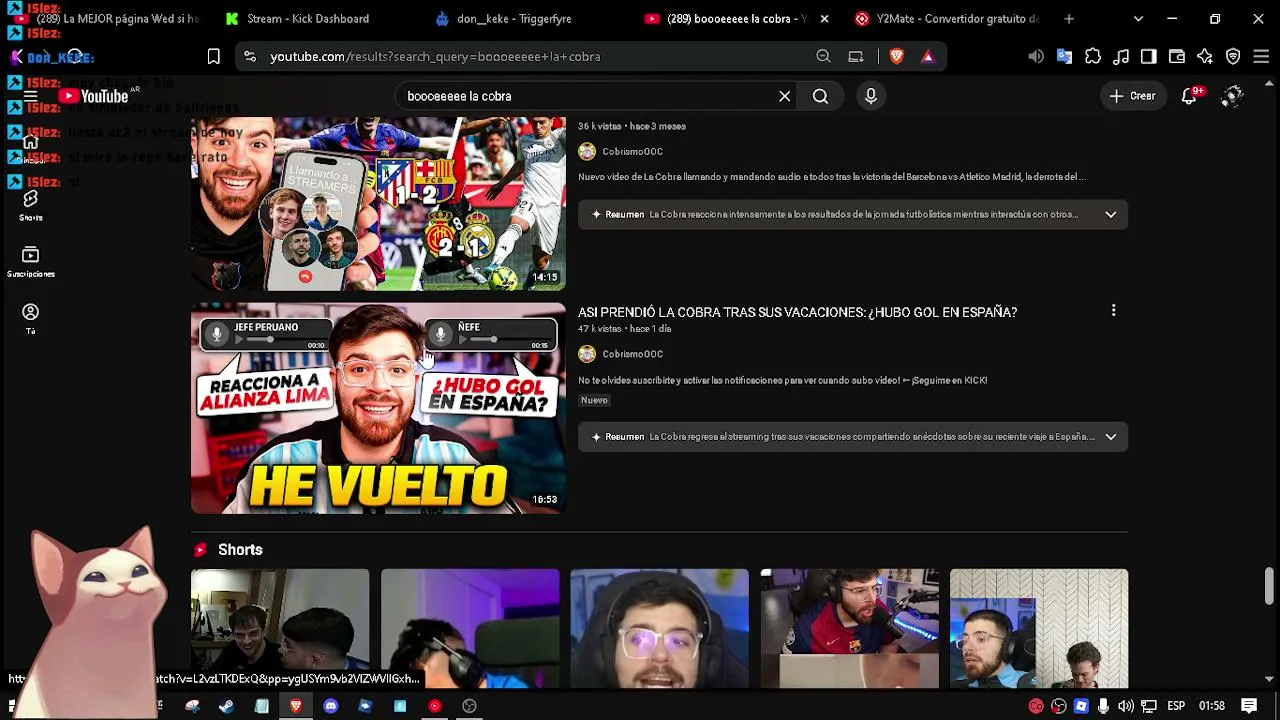Open the Discord taskbar icon
Image resolution: width=1280 pixels, height=720 pixels.
pos(331,706)
